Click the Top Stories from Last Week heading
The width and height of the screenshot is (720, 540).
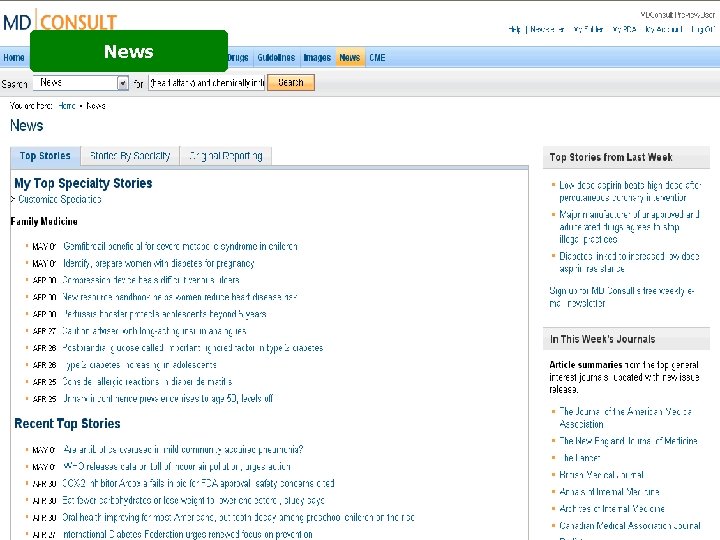611,157
